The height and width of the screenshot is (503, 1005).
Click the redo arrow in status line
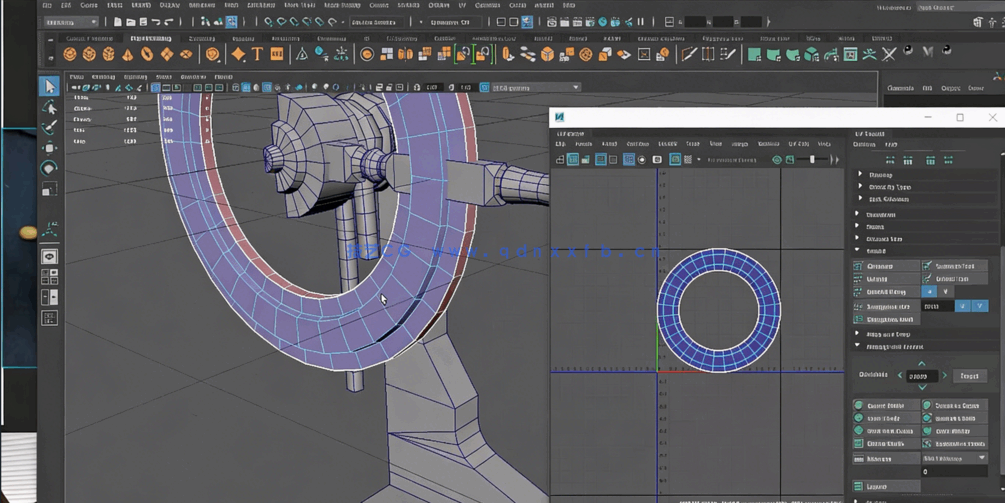point(169,22)
